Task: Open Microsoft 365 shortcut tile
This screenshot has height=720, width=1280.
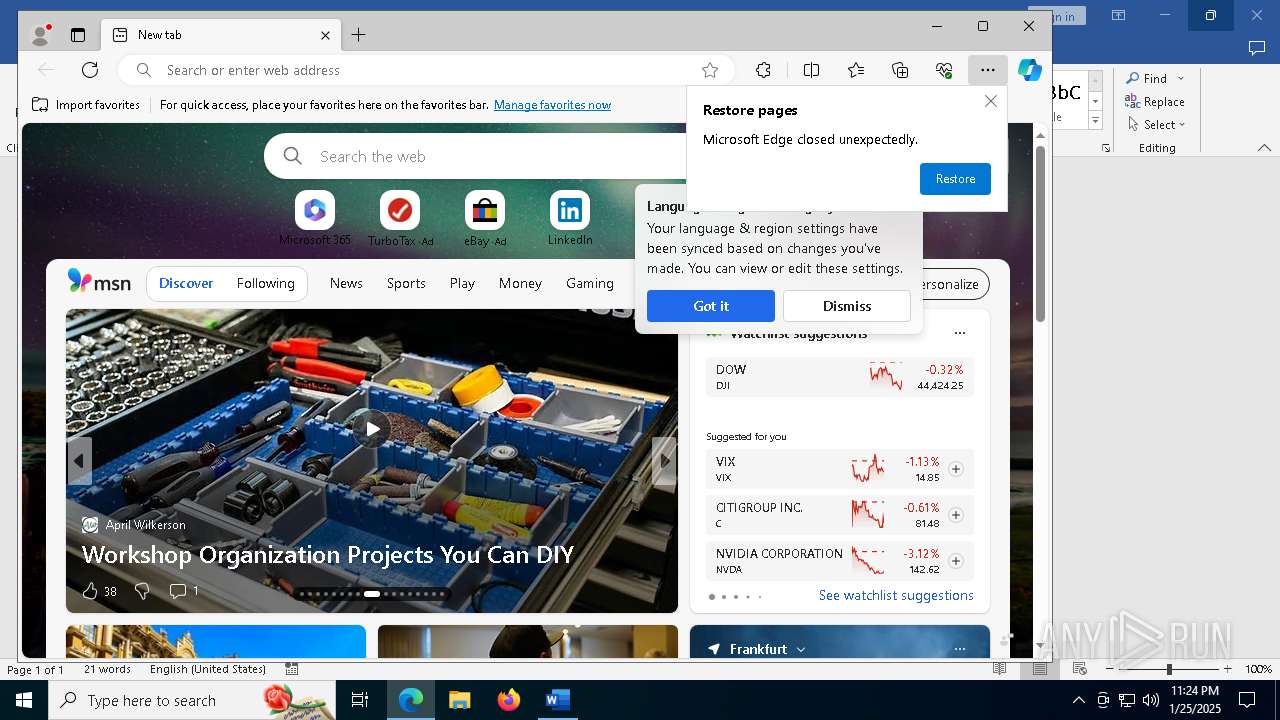Action: point(315,219)
